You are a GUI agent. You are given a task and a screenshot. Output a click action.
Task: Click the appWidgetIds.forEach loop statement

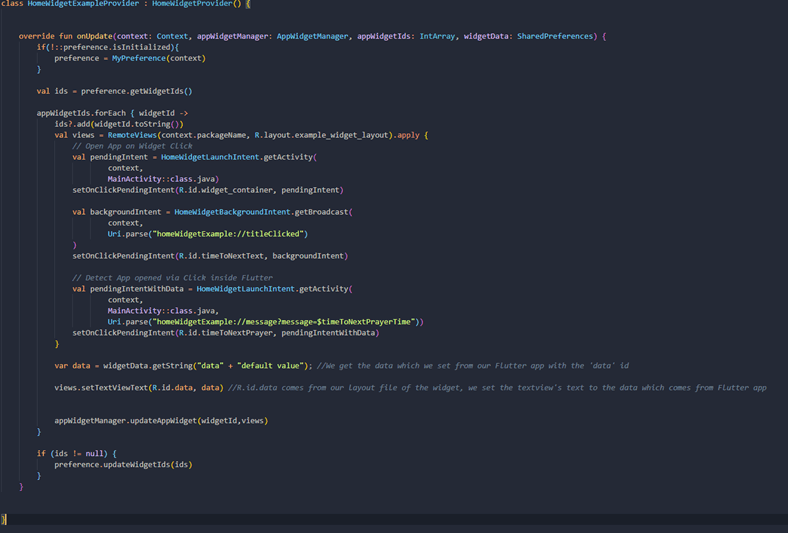tap(84, 113)
